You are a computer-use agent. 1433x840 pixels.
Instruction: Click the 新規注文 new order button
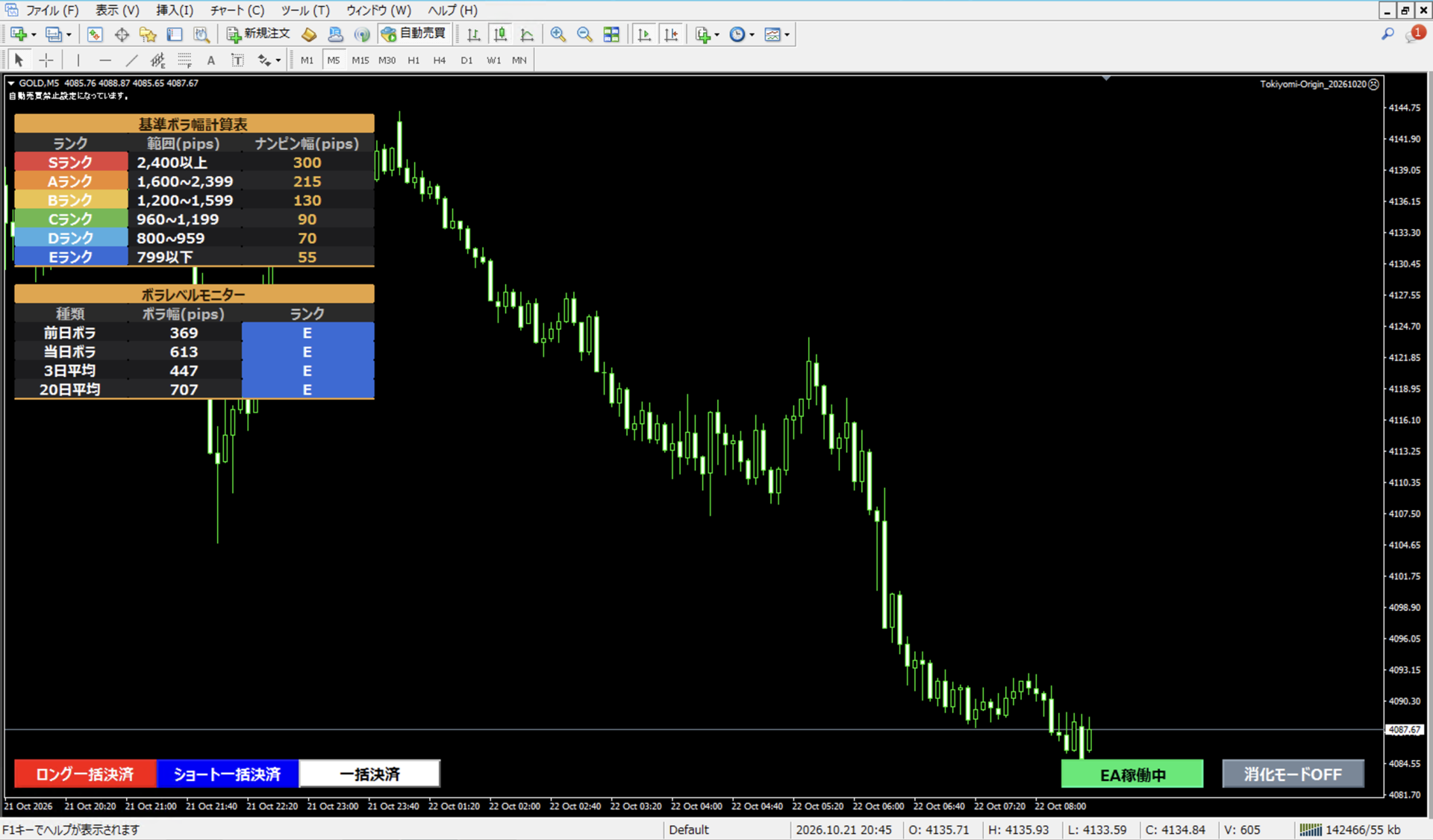tap(258, 34)
